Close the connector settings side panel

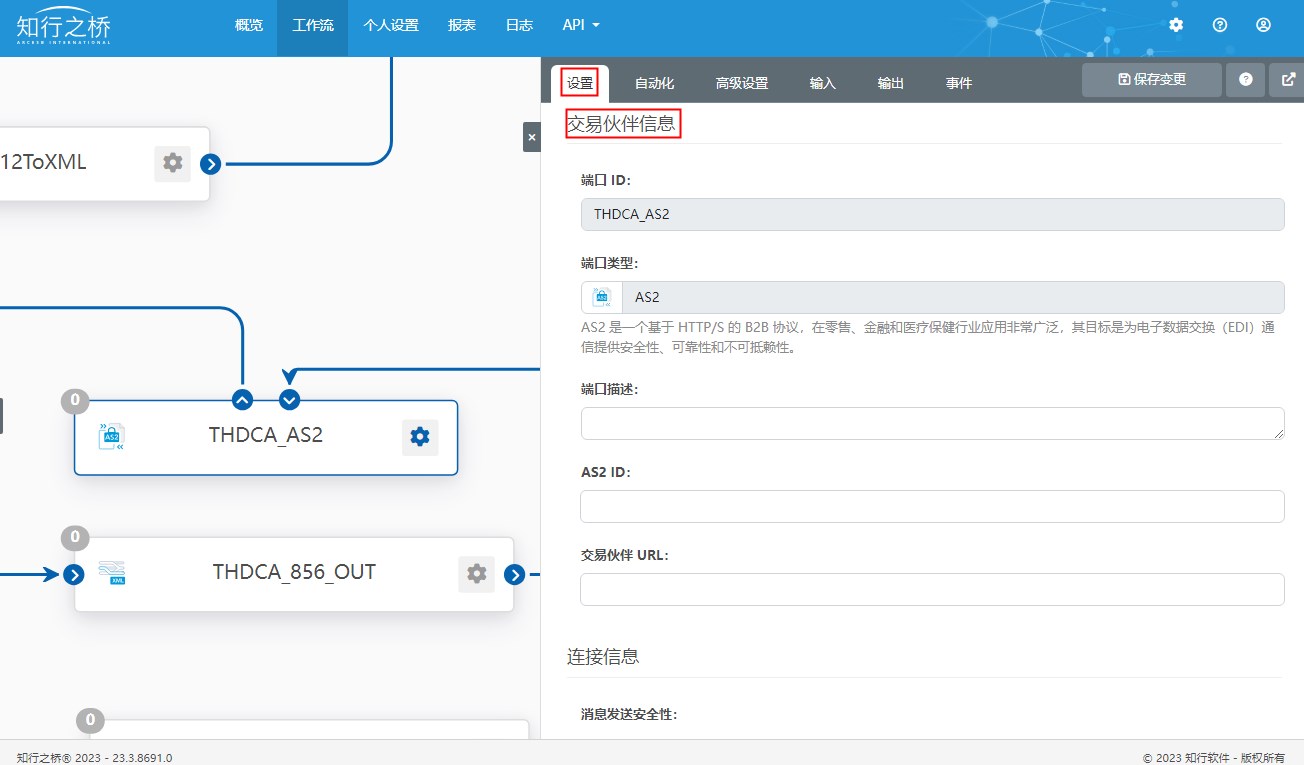[531, 137]
